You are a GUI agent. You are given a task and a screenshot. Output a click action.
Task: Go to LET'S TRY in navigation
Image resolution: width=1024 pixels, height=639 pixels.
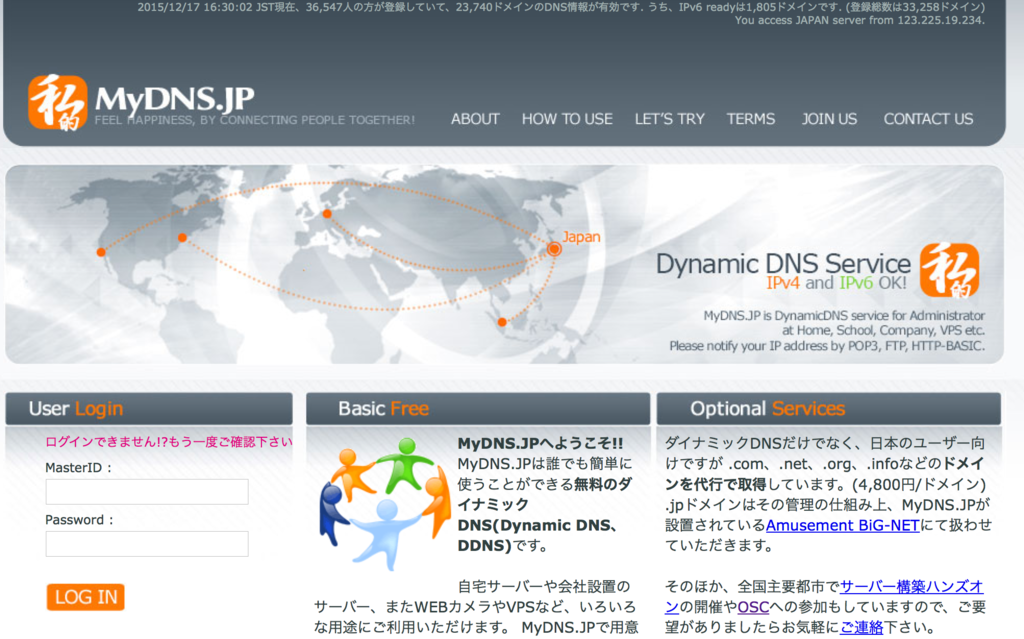click(x=669, y=119)
